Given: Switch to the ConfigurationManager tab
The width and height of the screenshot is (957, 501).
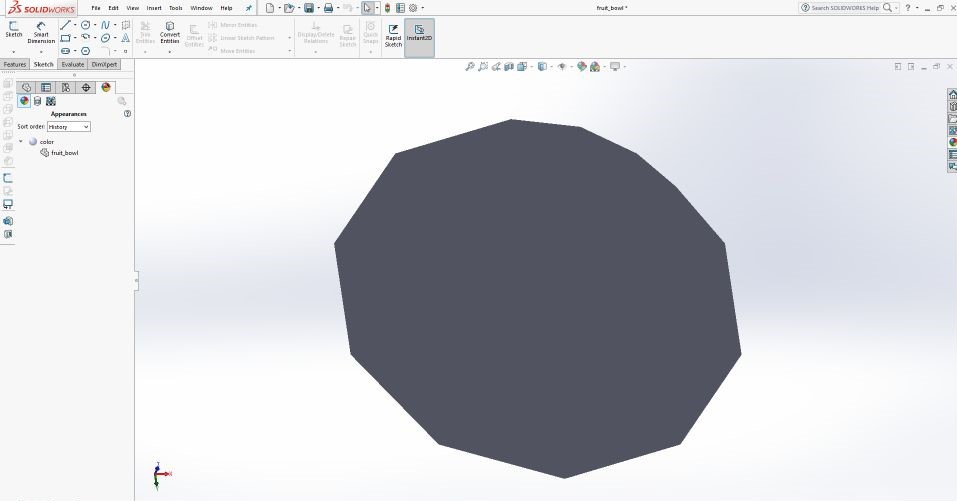Looking at the screenshot, I should 66,87.
